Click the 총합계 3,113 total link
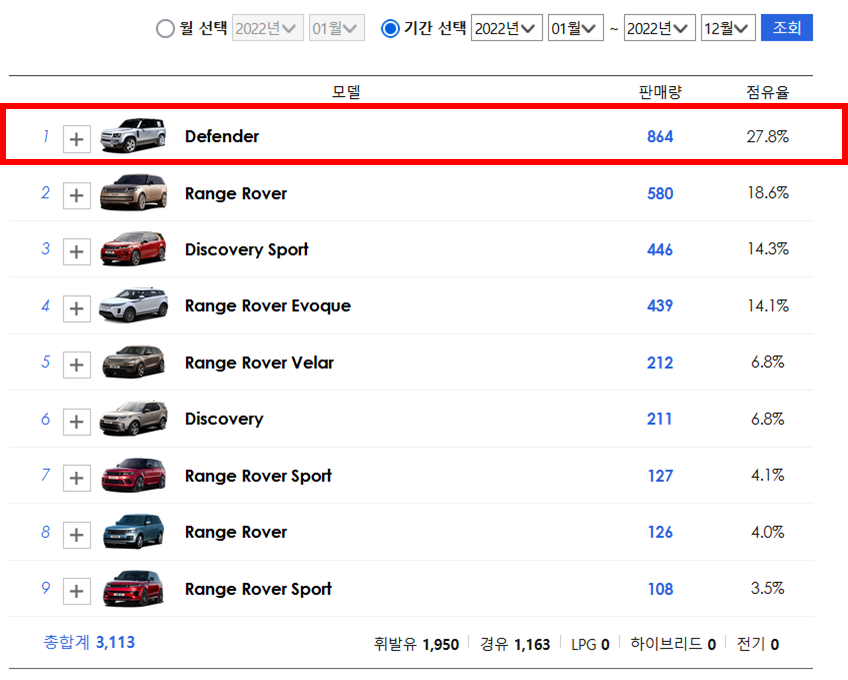The height and width of the screenshot is (680, 848). pos(89,643)
